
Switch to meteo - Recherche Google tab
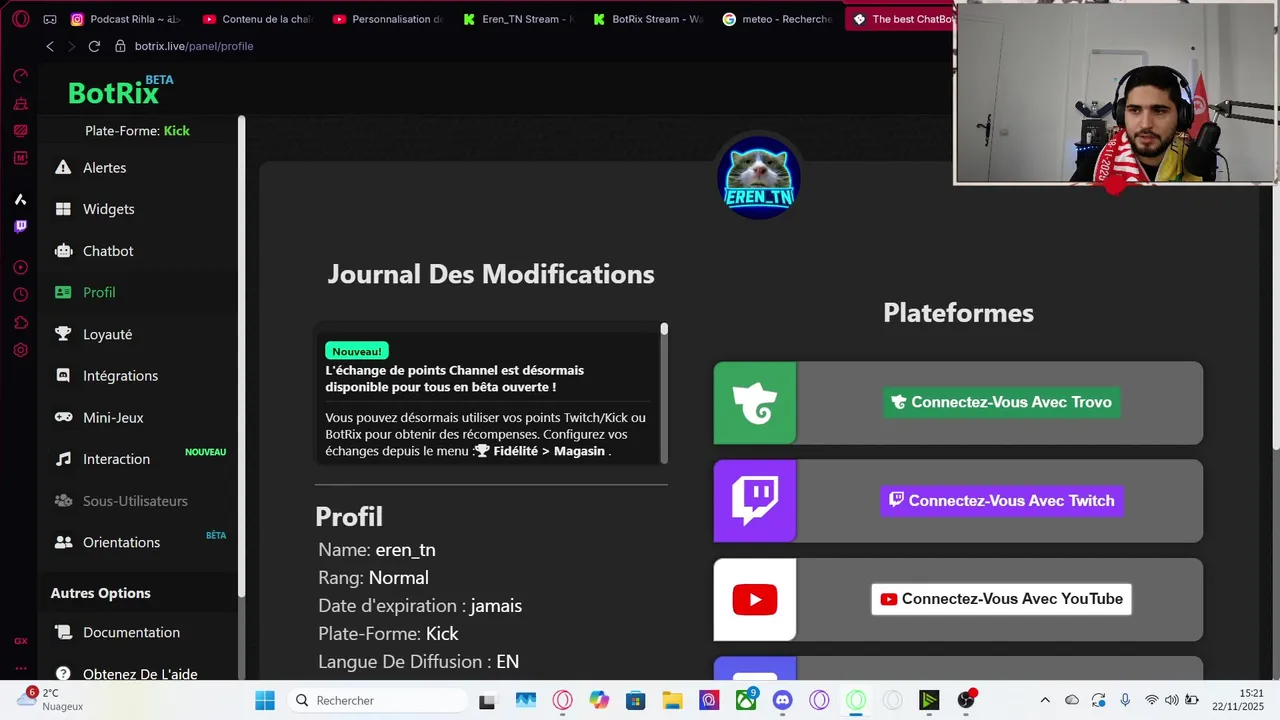coord(777,19)
